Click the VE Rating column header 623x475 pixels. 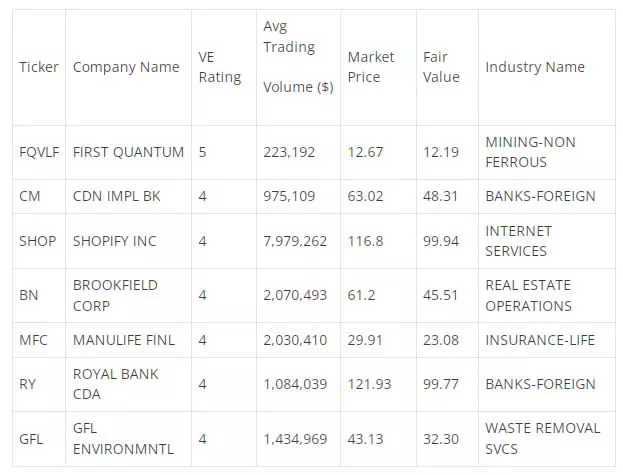click(219, 67)
